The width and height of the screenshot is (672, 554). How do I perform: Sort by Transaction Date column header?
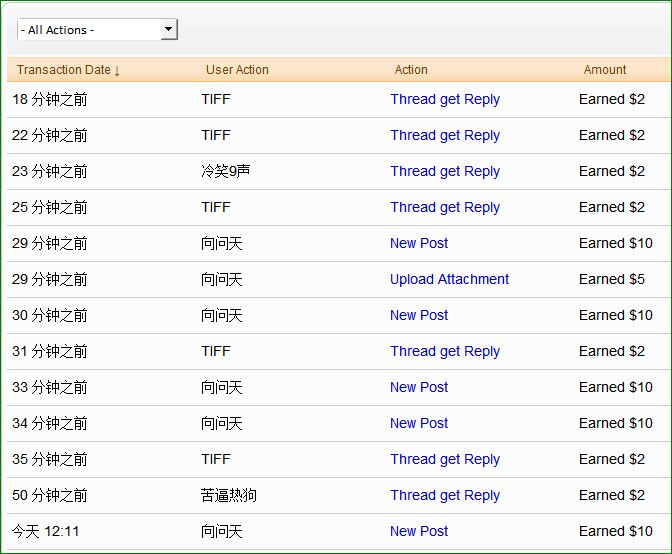point(68,70)
